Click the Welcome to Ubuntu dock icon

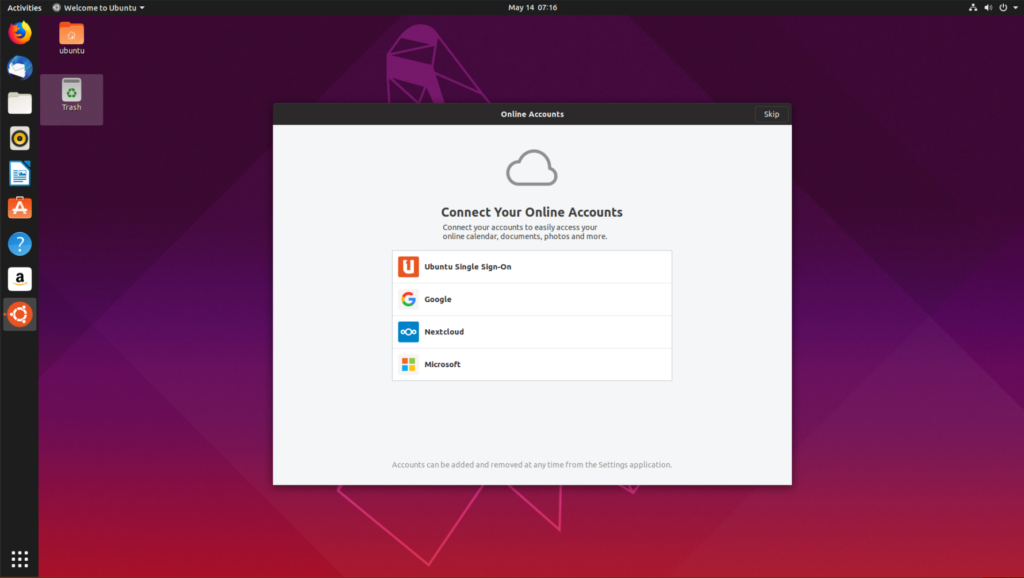coord(20,314)
